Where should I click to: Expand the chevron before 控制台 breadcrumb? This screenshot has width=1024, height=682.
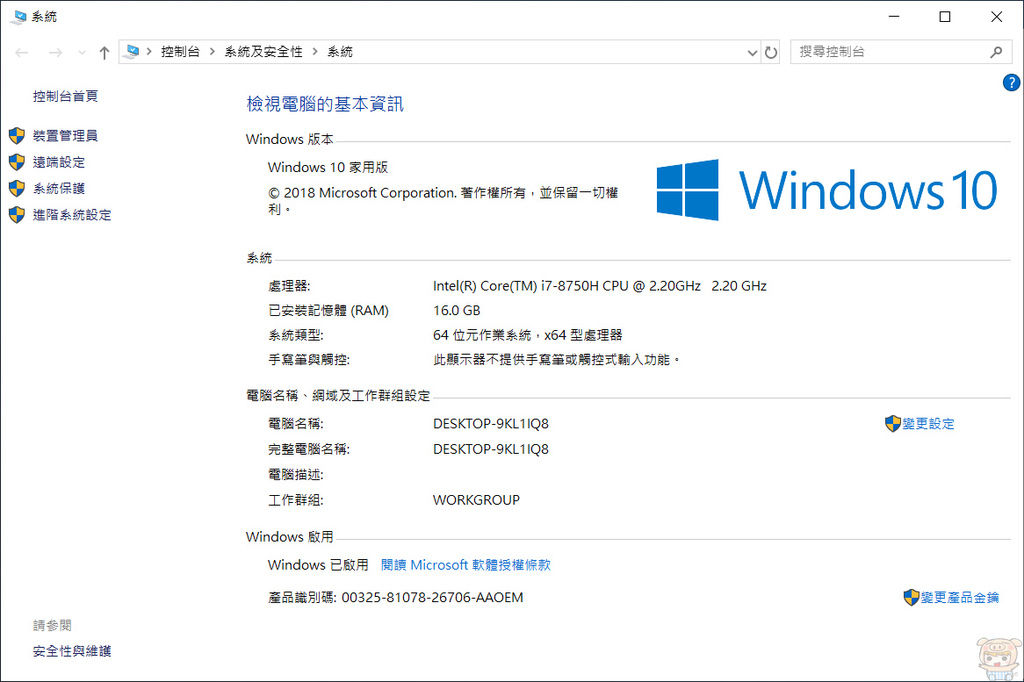[149, 52]
